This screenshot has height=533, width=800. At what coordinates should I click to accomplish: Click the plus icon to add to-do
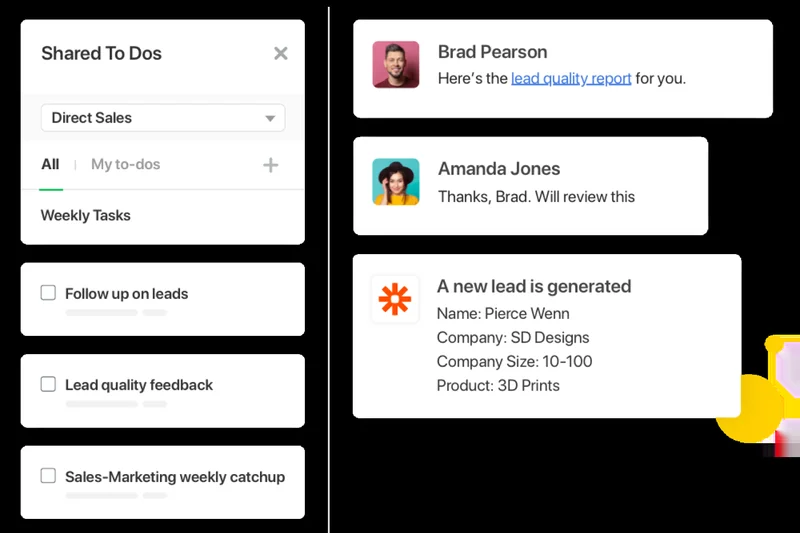(x=270, y=165)
